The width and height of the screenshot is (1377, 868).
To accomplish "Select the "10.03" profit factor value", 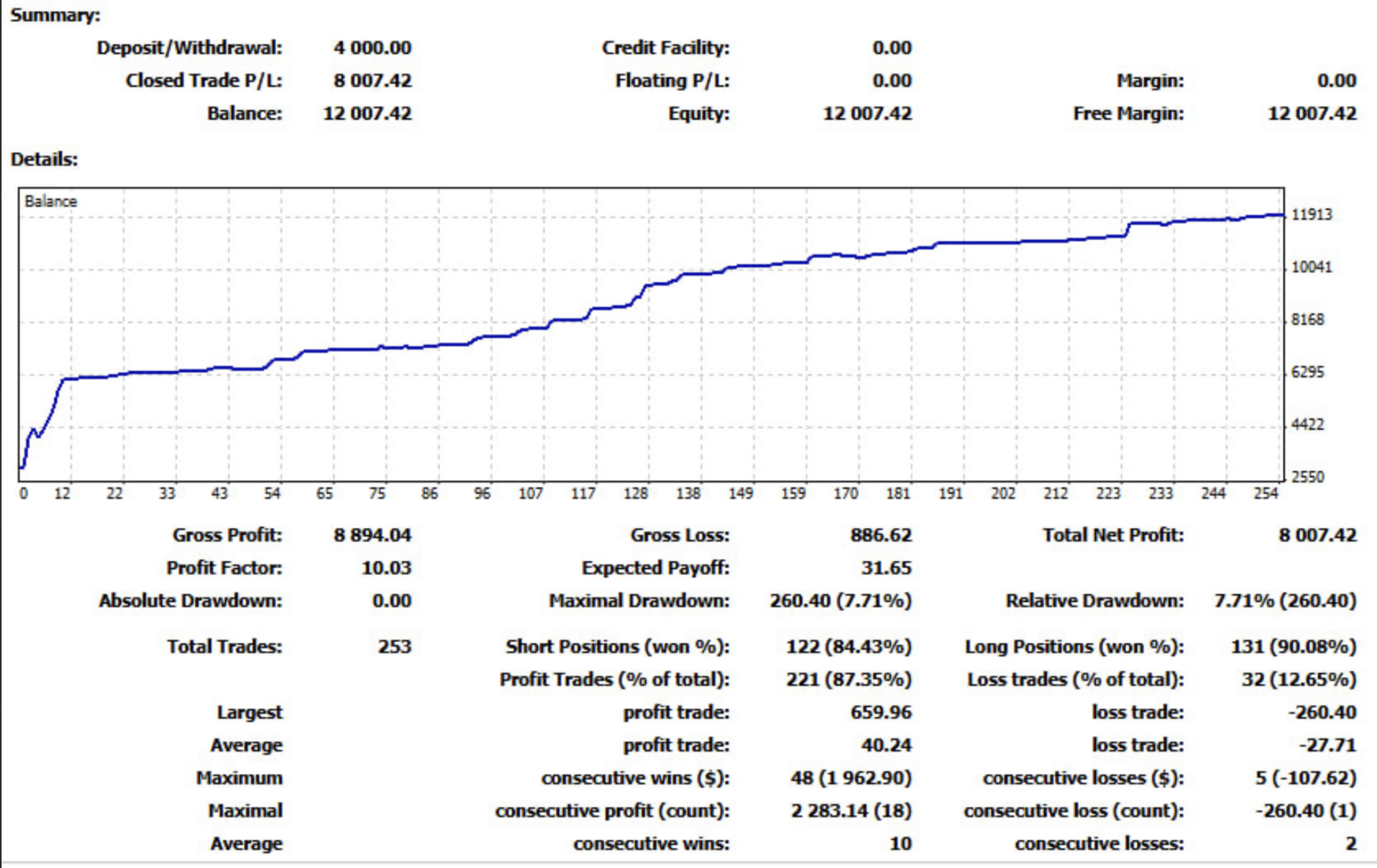I will point(387,568).
